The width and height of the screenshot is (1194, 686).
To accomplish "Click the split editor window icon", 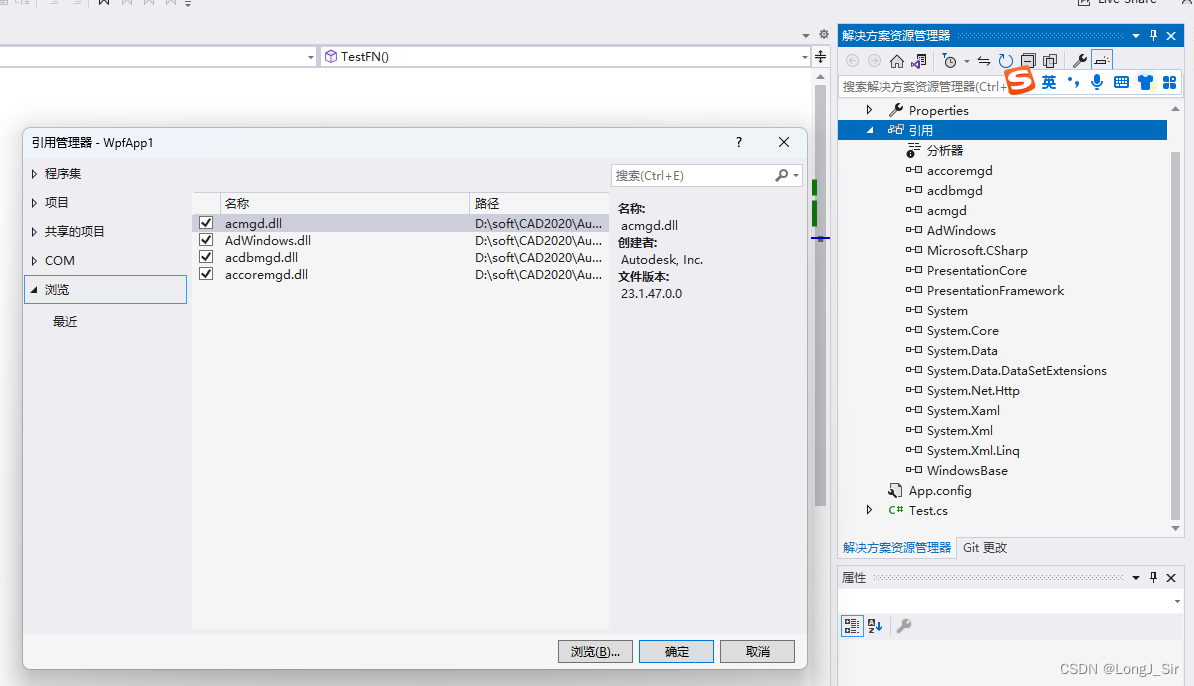I will 820,56.
